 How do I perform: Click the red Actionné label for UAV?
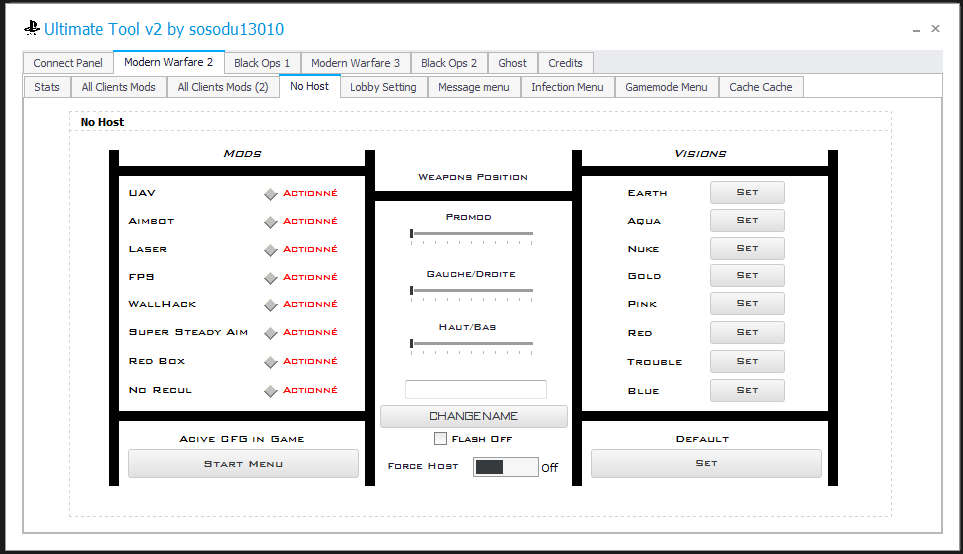[x=310, y=193]
